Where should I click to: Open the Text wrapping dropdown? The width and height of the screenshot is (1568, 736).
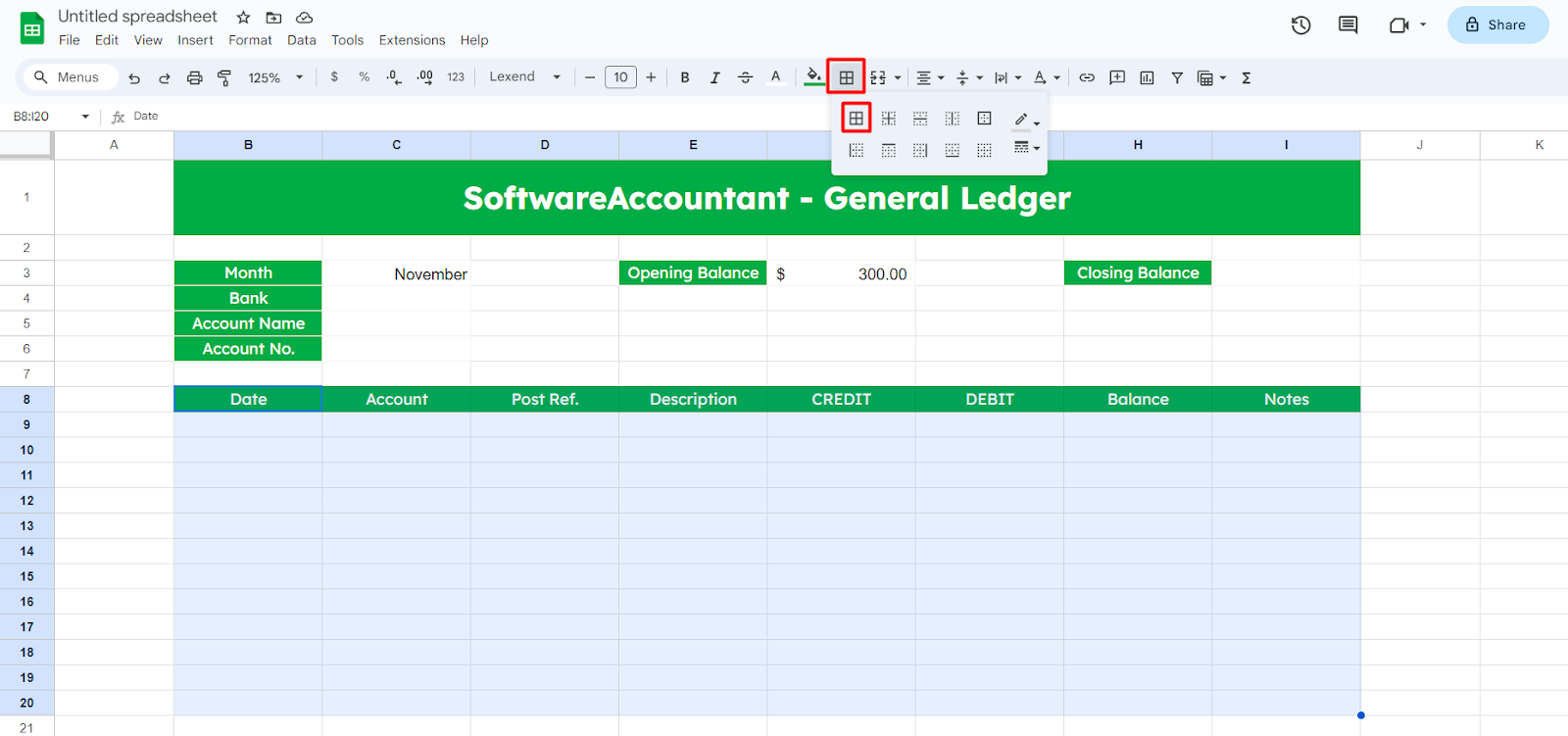click(1007, 77)
